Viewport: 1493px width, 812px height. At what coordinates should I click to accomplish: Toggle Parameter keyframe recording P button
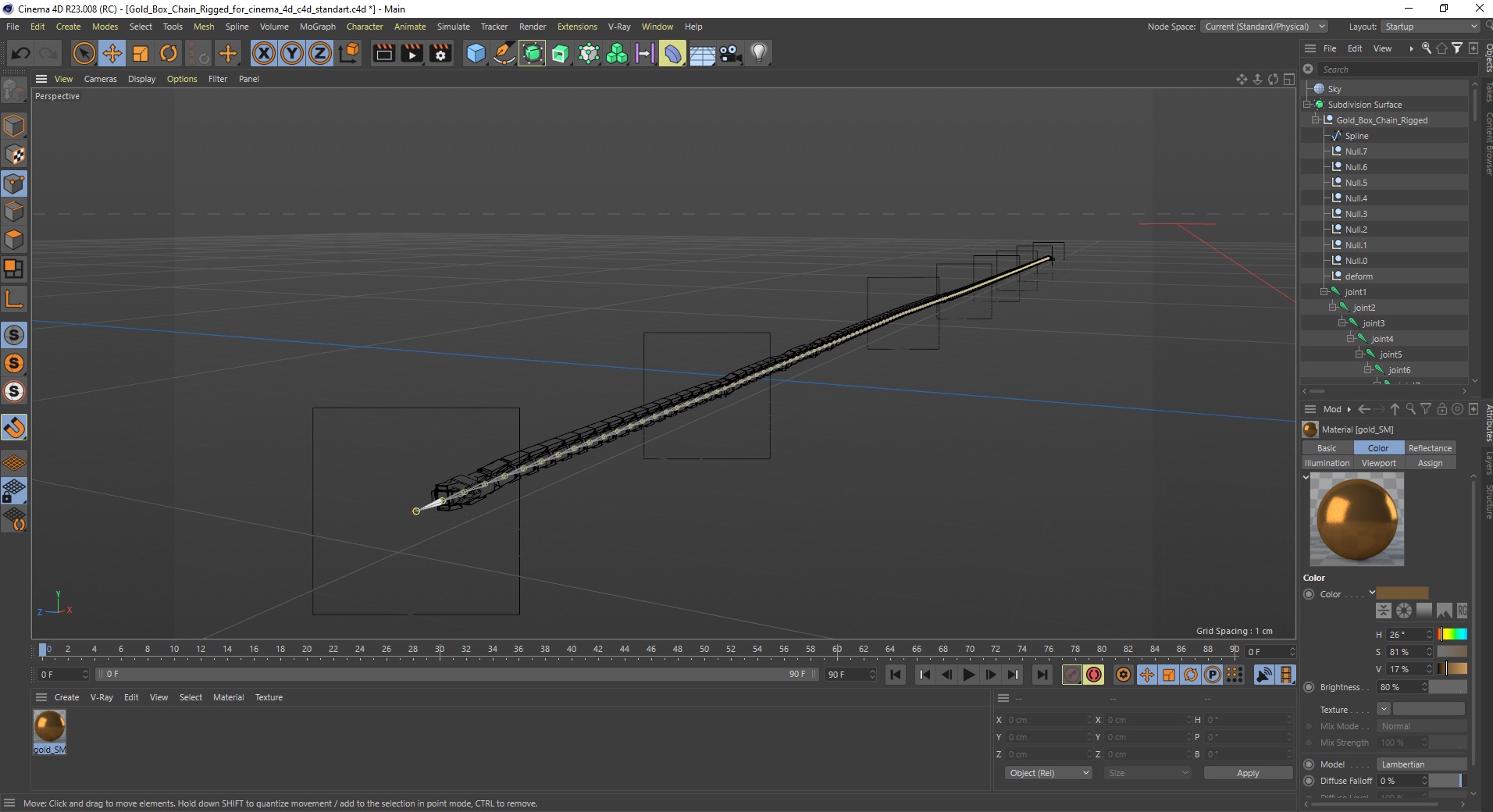click(x=1213, y=675)
